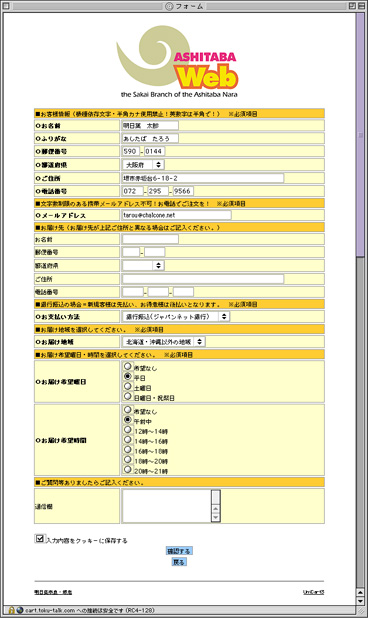Click the postal code field containing 590
Screen dimensions: 368x618
(131, 151)
